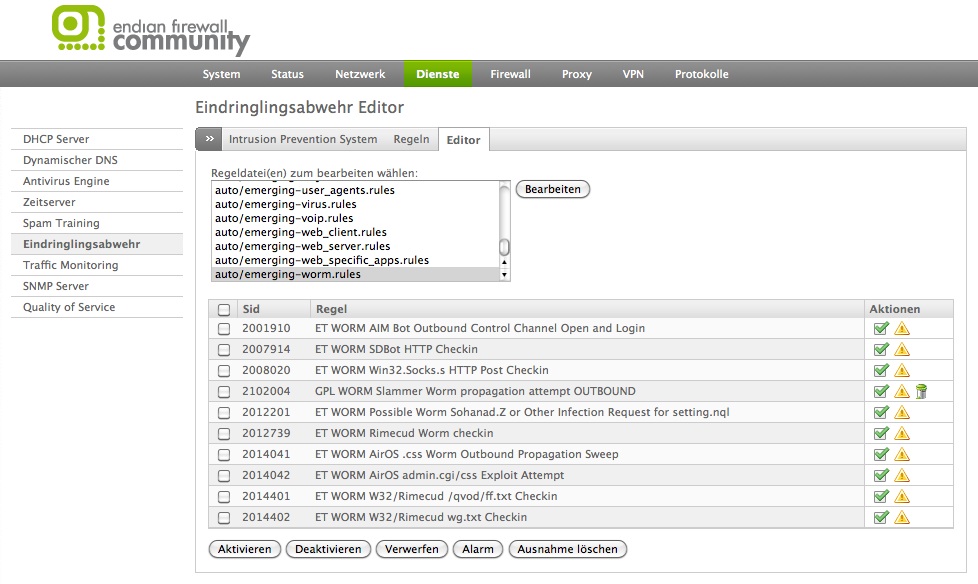Select auto/emerging-virus.rules in the list

(285, 204)
